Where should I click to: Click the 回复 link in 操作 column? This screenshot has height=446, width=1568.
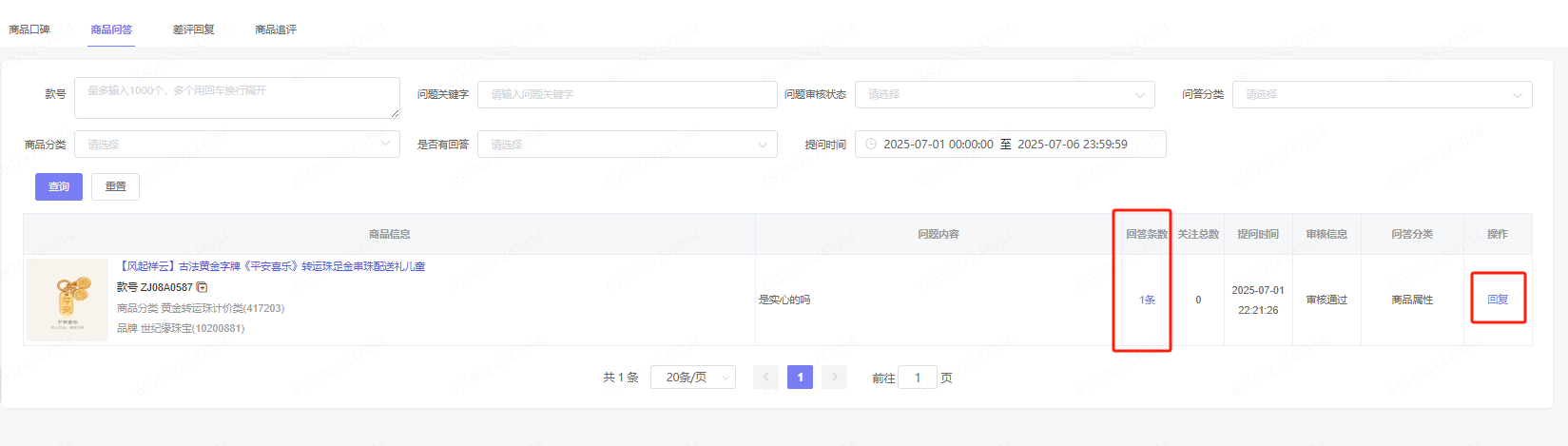pyautogui.click(x=1498, y=300)
